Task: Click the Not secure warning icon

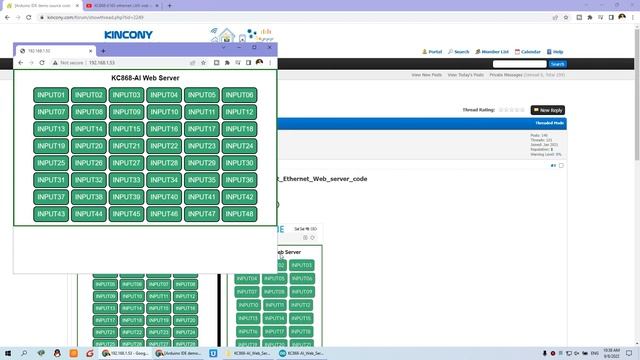Action: (x=55, y=63)
